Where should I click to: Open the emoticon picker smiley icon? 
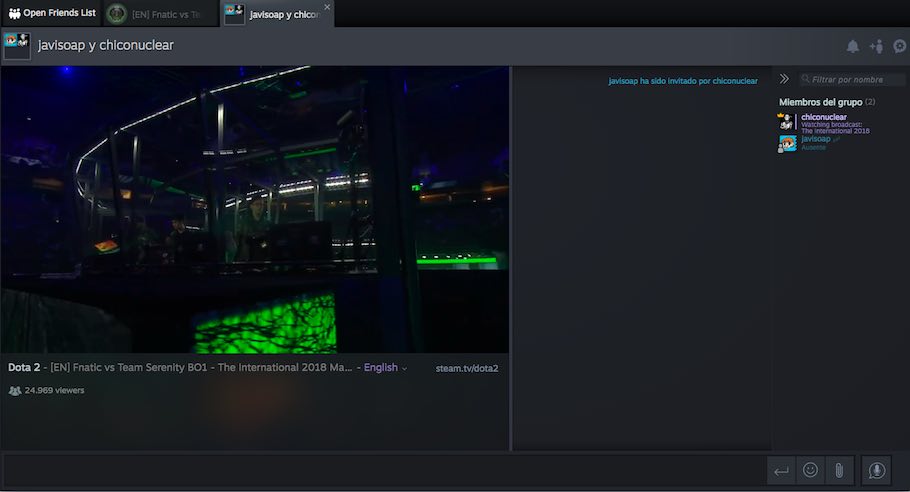point(810,470)
